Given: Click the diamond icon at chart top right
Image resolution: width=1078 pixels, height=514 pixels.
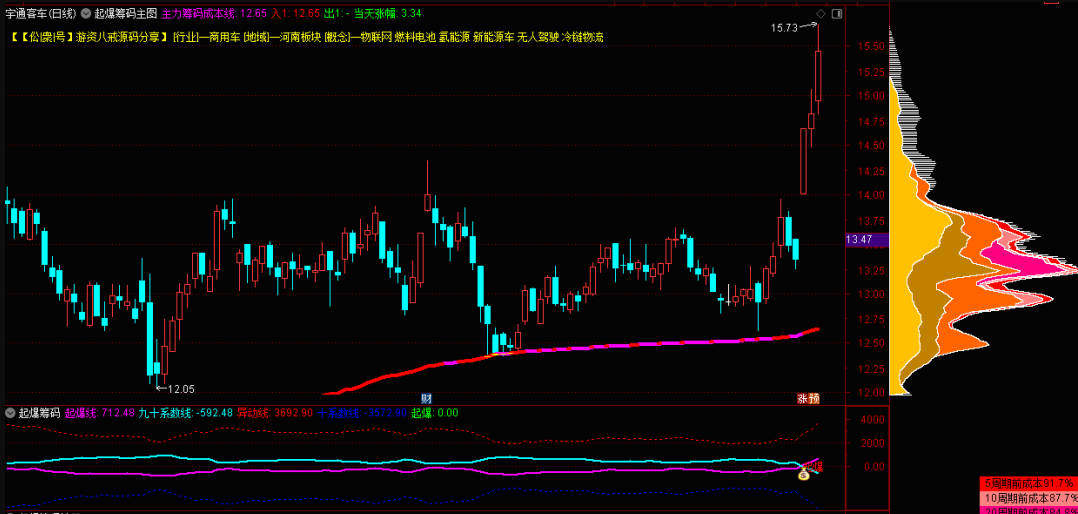Looking at the screenshot, I should click(x=820, y=14).
